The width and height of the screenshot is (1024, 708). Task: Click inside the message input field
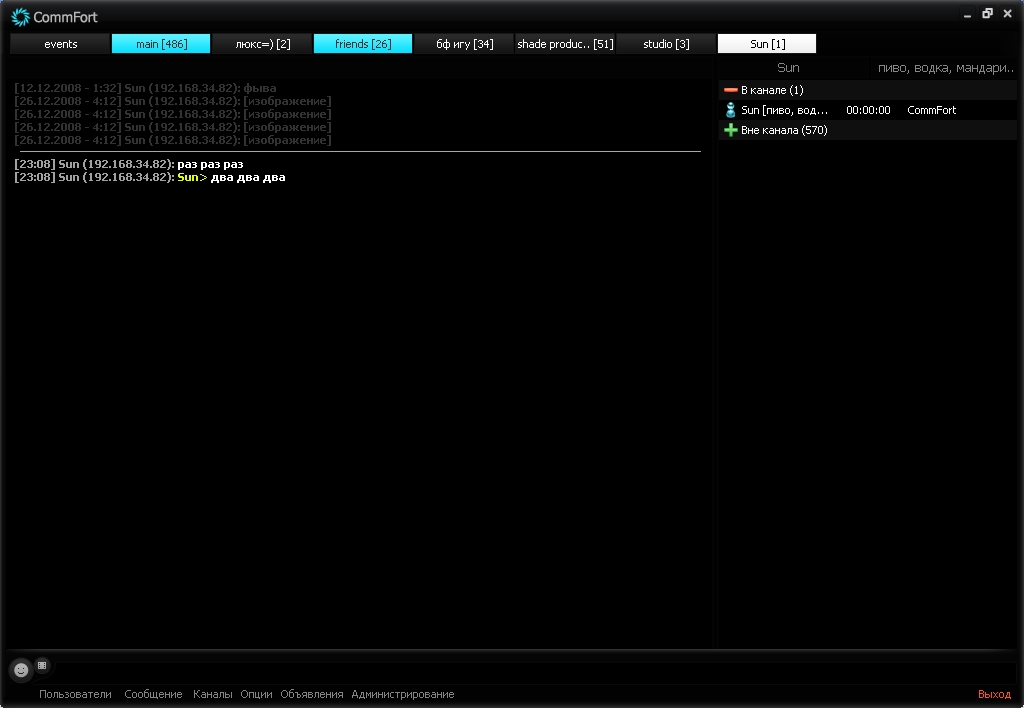point(530,671)
